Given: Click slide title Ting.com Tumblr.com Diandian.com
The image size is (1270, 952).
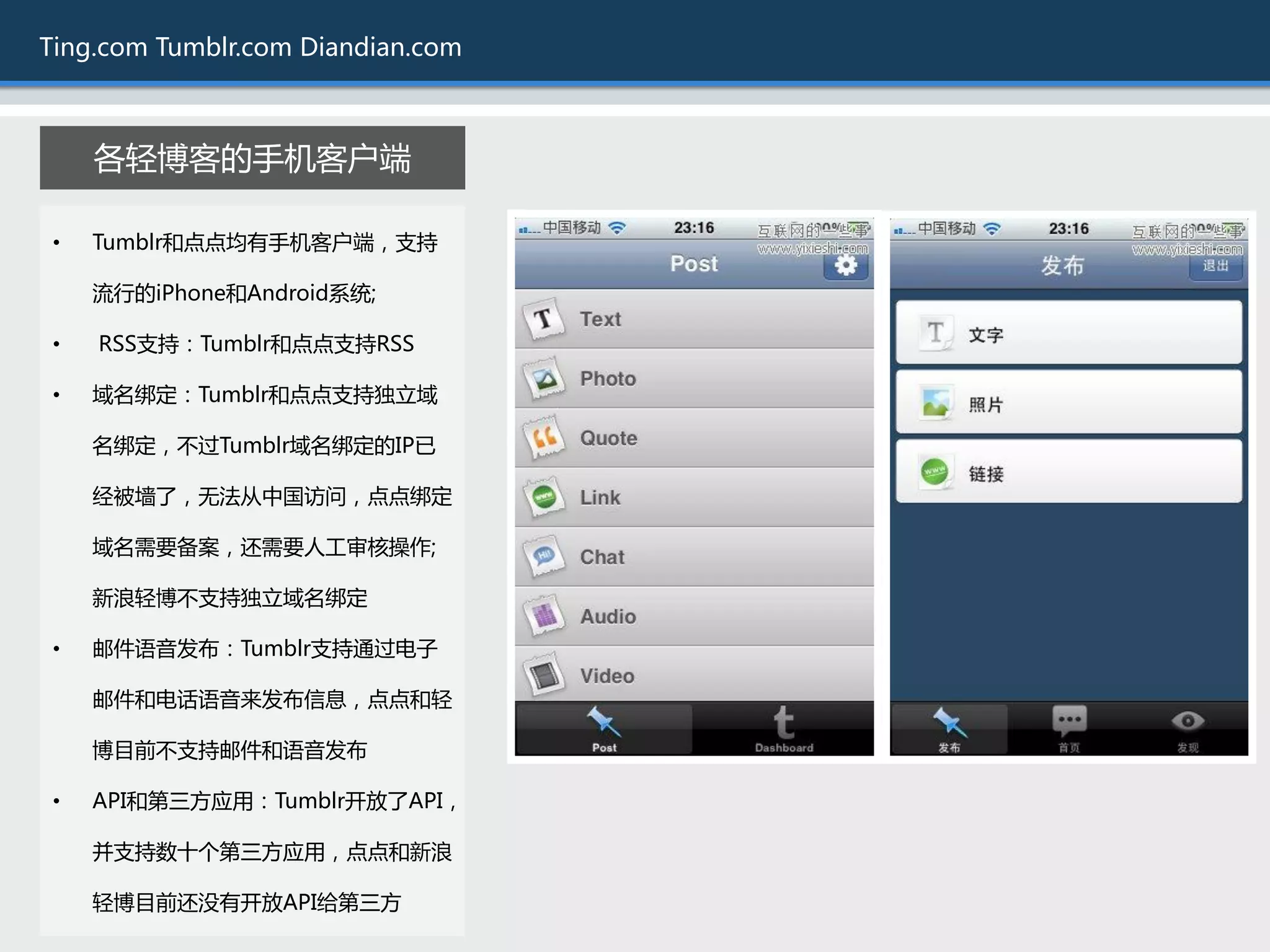Looking at the screenshot, I should coord(251,47).
